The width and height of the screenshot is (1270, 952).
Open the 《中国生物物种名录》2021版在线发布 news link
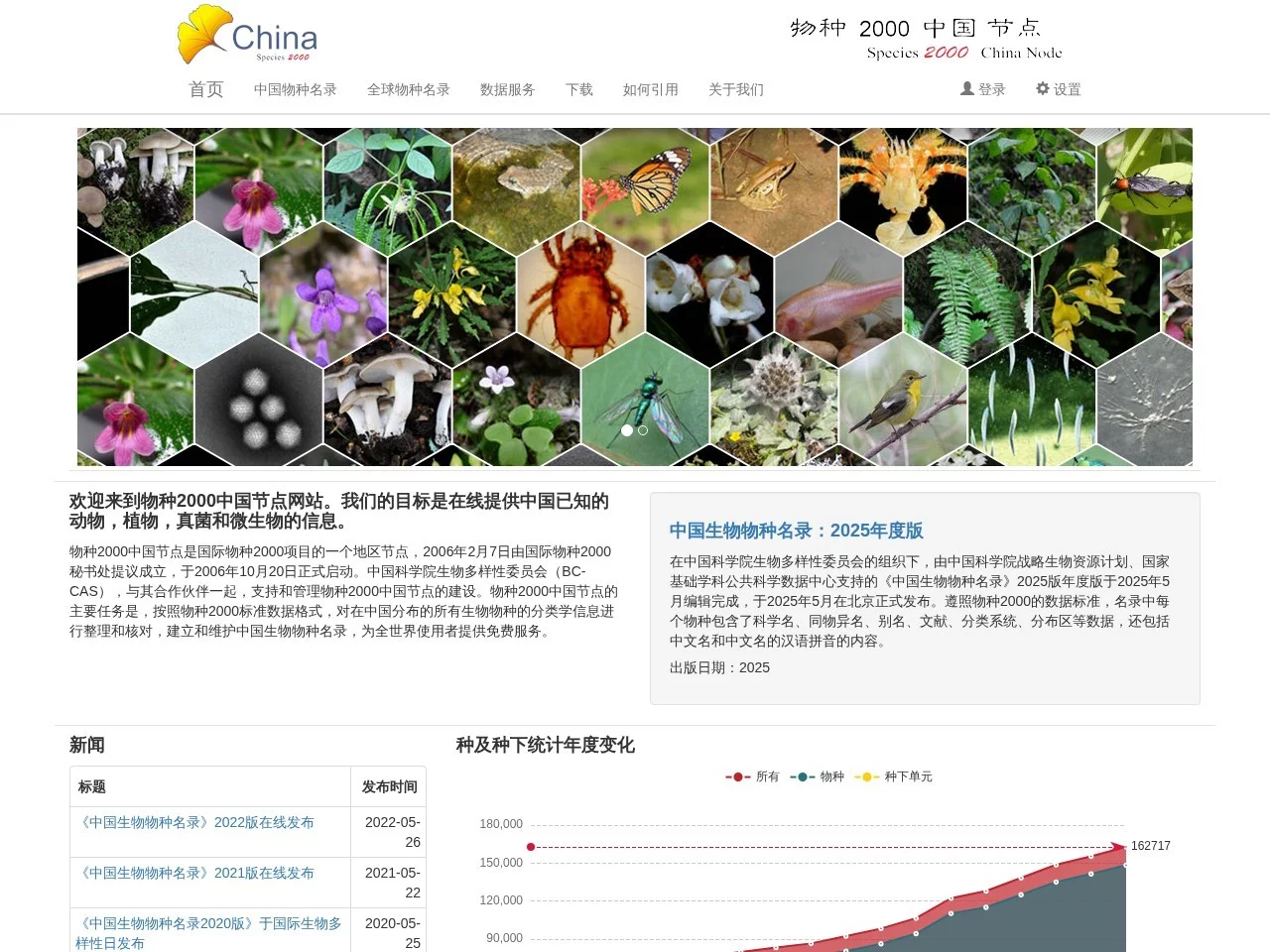pos(198,873)
